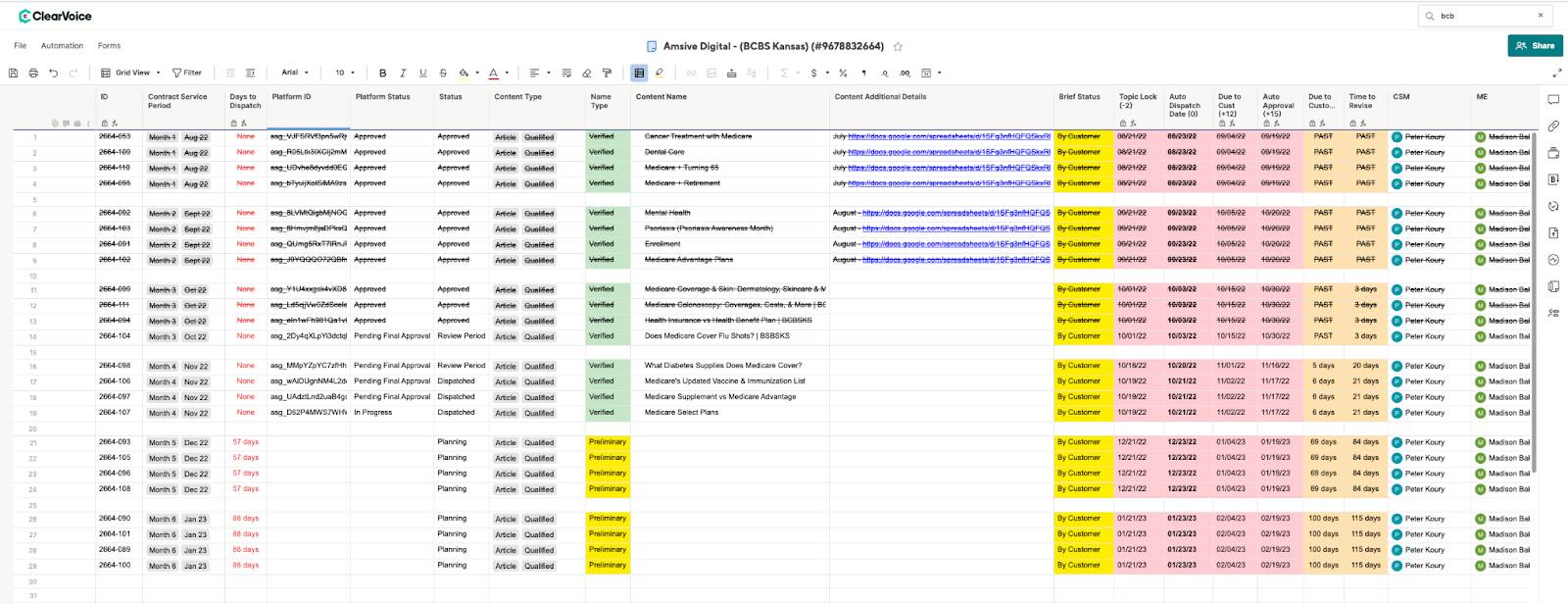Click the increase decimal icon
The image size is (1568, 604).
(x=905, y=73)
